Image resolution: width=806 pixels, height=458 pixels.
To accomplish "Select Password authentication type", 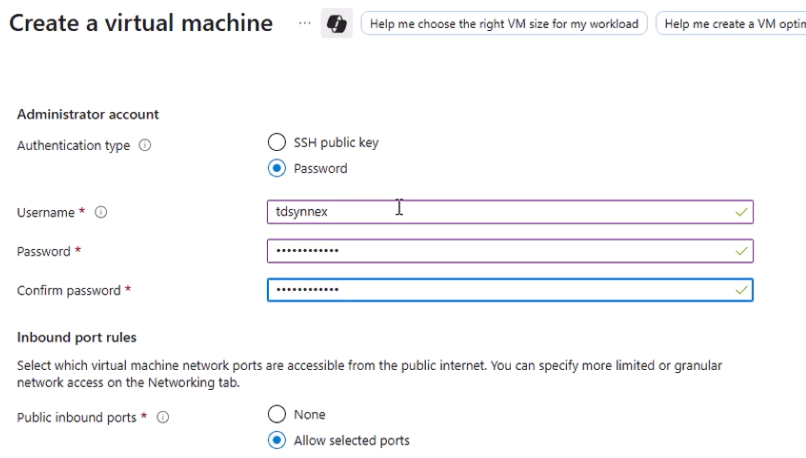I will point(277,168).
